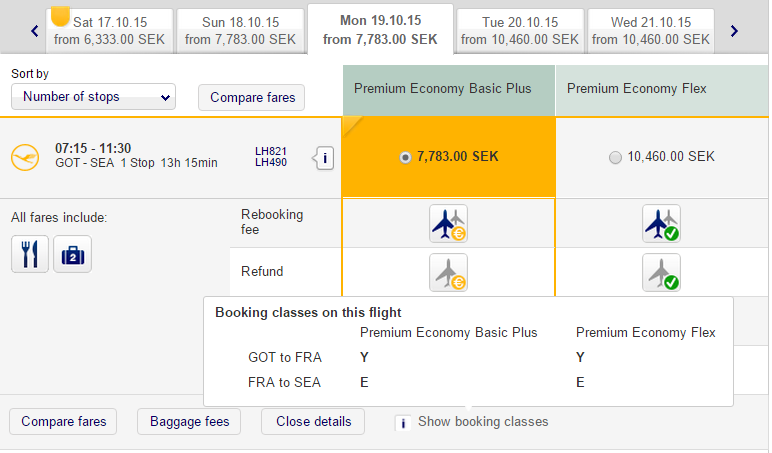Select the 10,460.00 SEK Flex fare
772x453 pixels.
(615, 157)
